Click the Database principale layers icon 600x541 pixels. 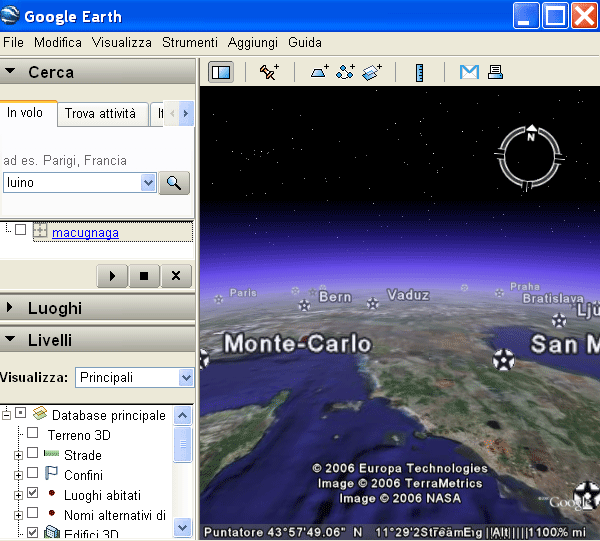[40, 414]
